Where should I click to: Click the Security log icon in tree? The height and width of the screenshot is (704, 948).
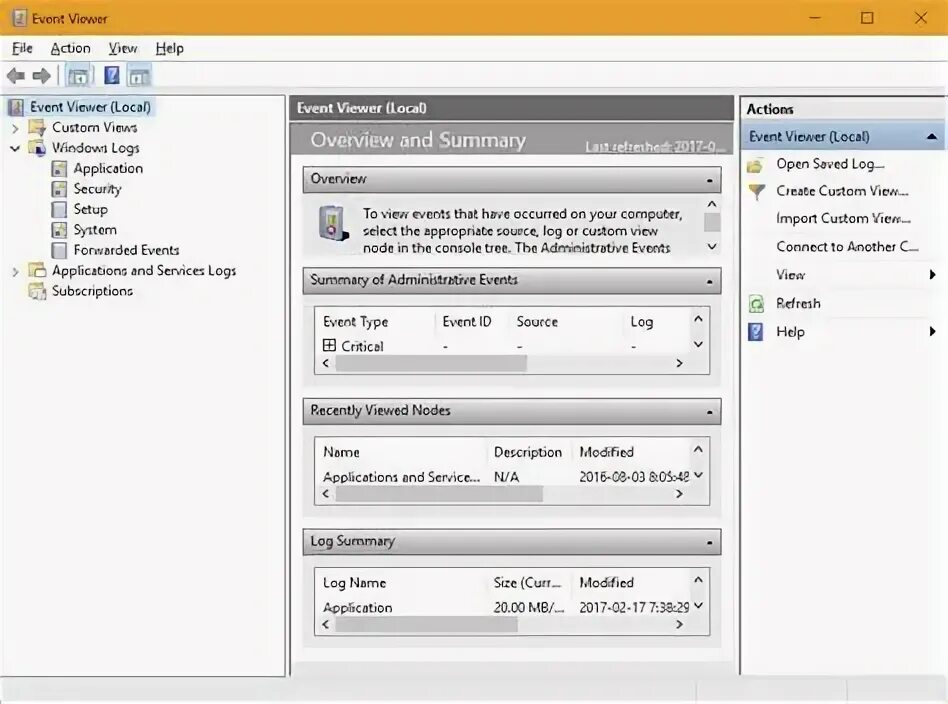[x=59, y=189]
